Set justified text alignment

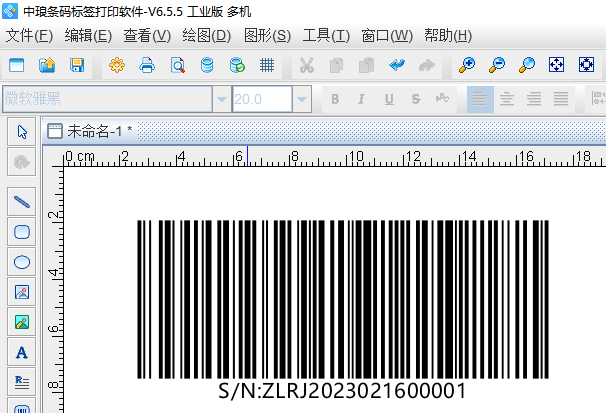click(561, 99)
